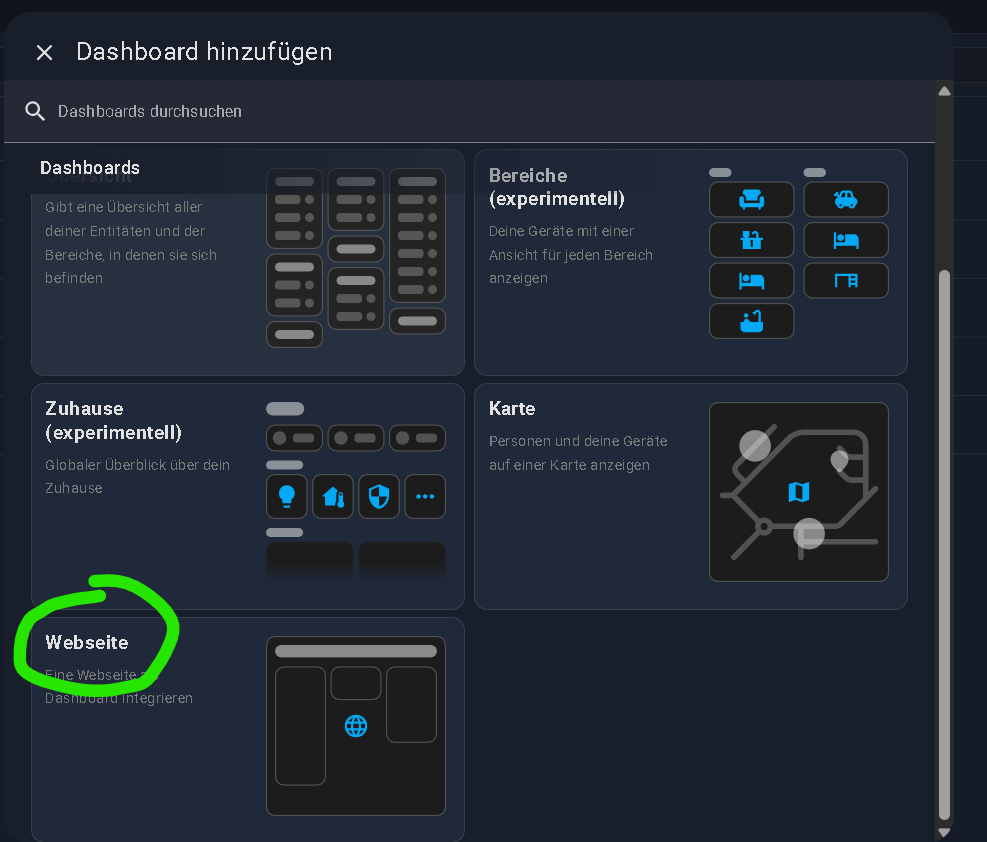Click the three-dots icon in Zuhause preview
The image size is (987, 842).
coord(425,496)
